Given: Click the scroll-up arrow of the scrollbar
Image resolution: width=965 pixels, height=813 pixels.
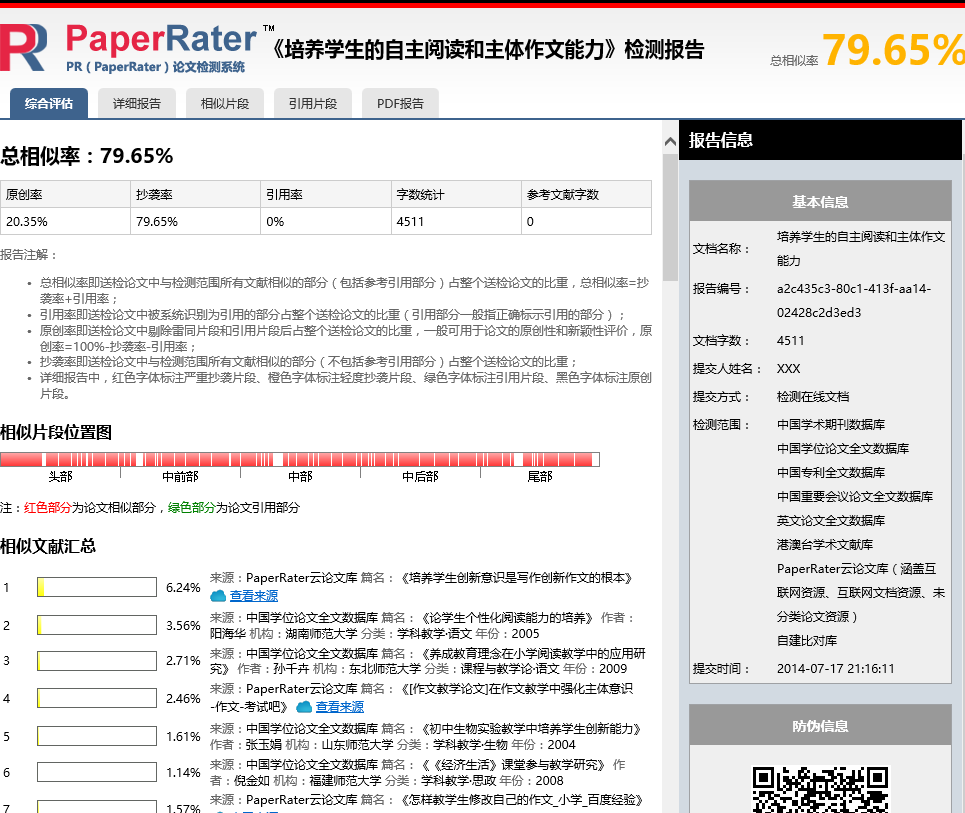Looking at the screenshot, I should [670, 142].
